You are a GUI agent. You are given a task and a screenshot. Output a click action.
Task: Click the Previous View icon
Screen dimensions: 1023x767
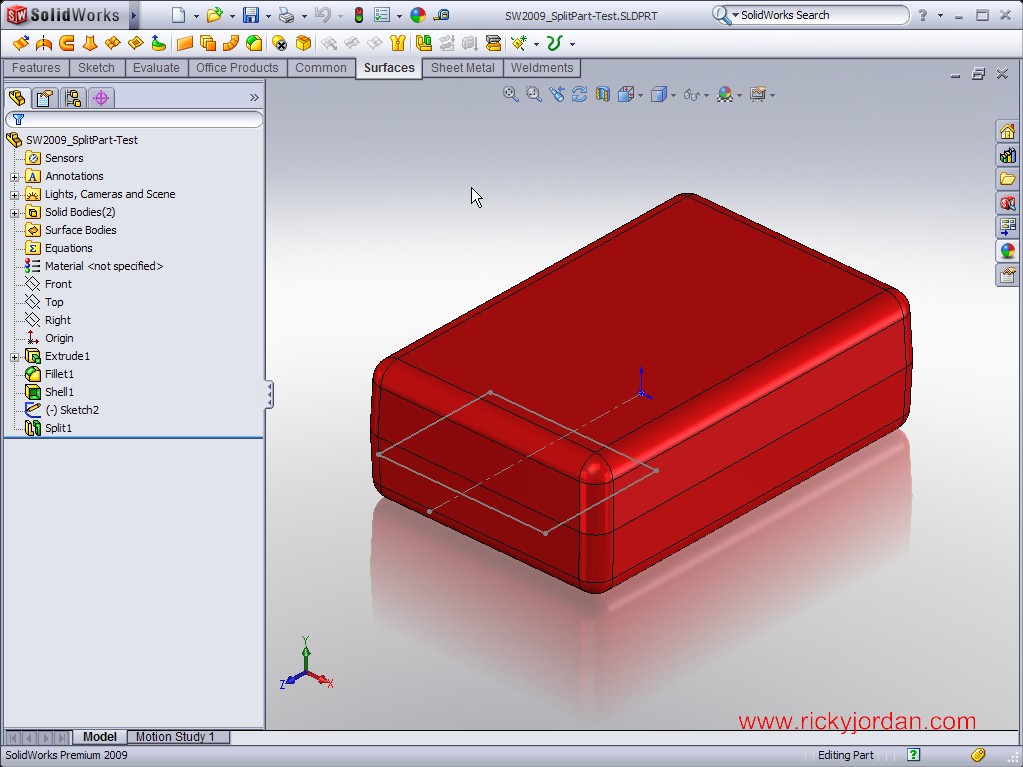click(x=557, y=95)
